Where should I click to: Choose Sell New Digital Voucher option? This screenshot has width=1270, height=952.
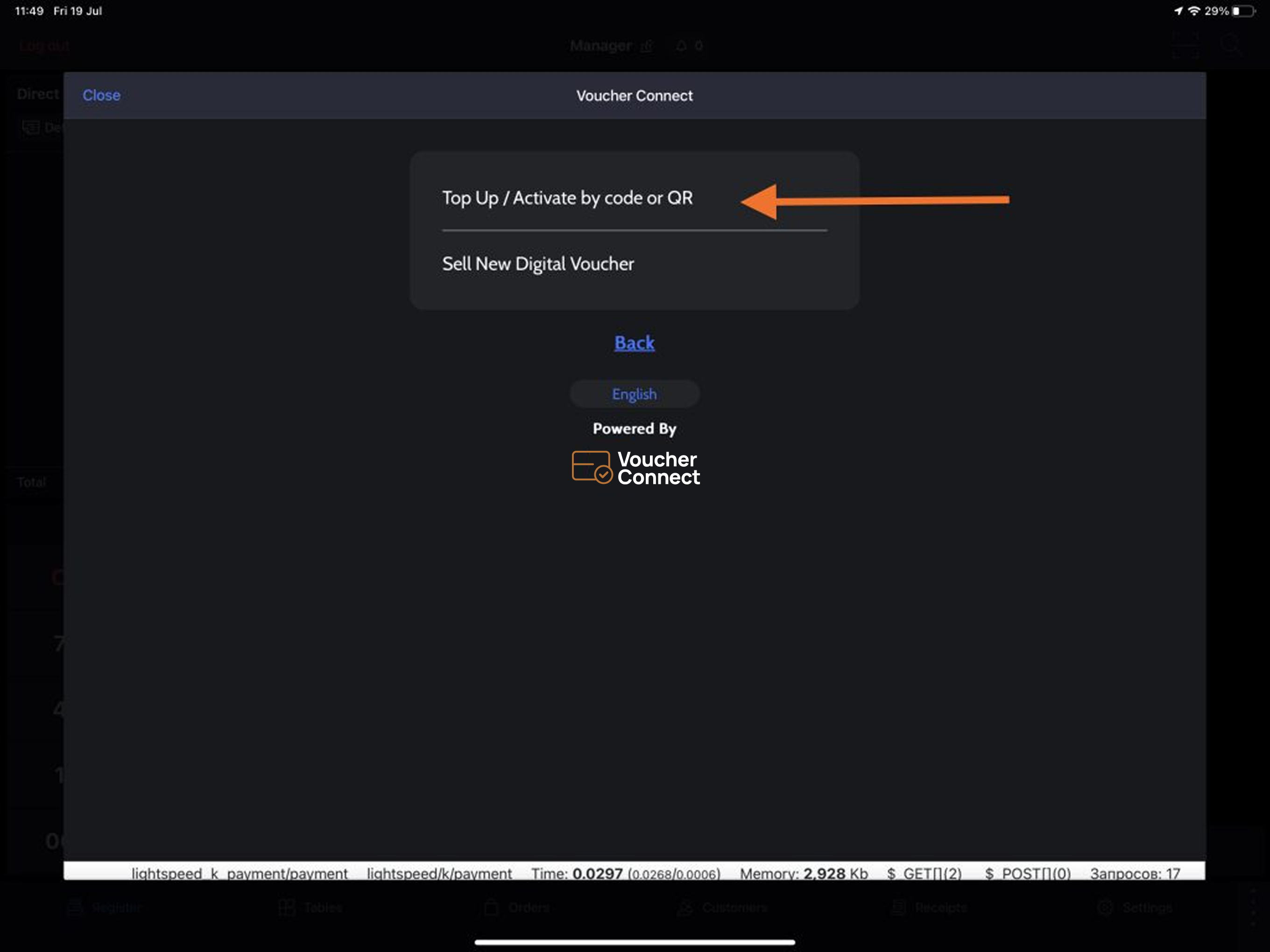click(x=538, y=264)
